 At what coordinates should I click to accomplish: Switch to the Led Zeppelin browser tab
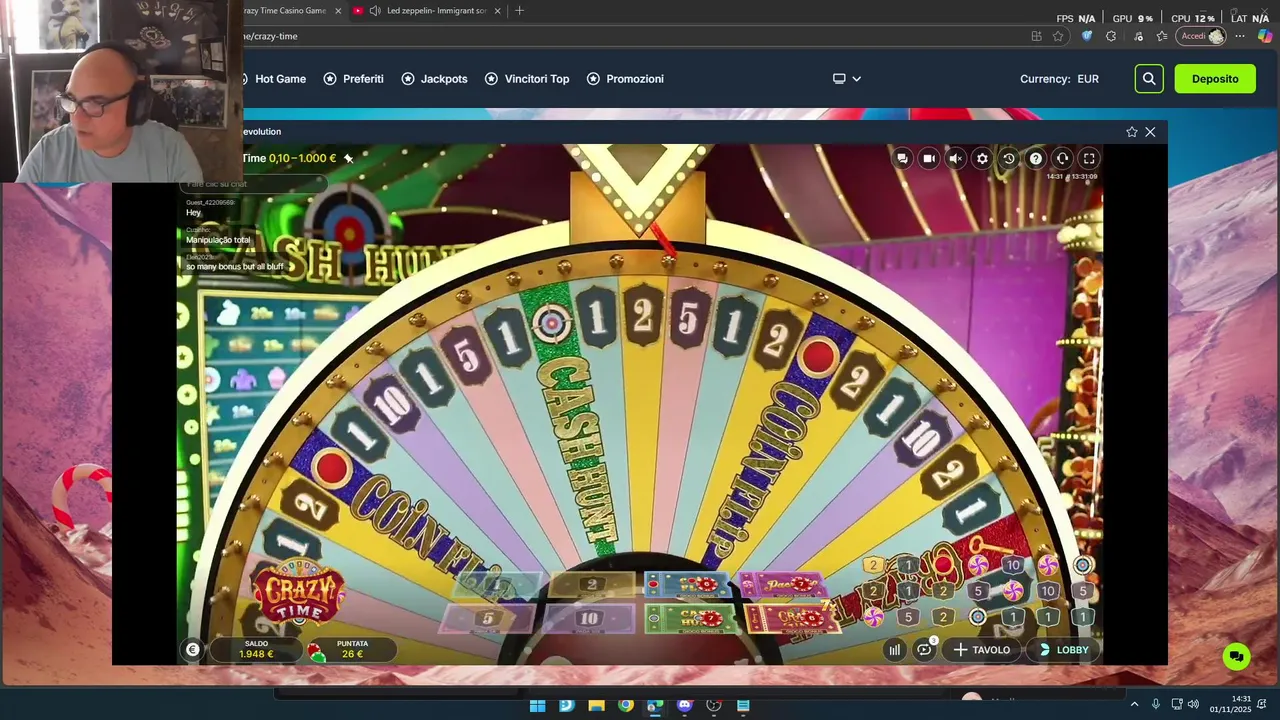pyautogui.click(x=426, y=11)
